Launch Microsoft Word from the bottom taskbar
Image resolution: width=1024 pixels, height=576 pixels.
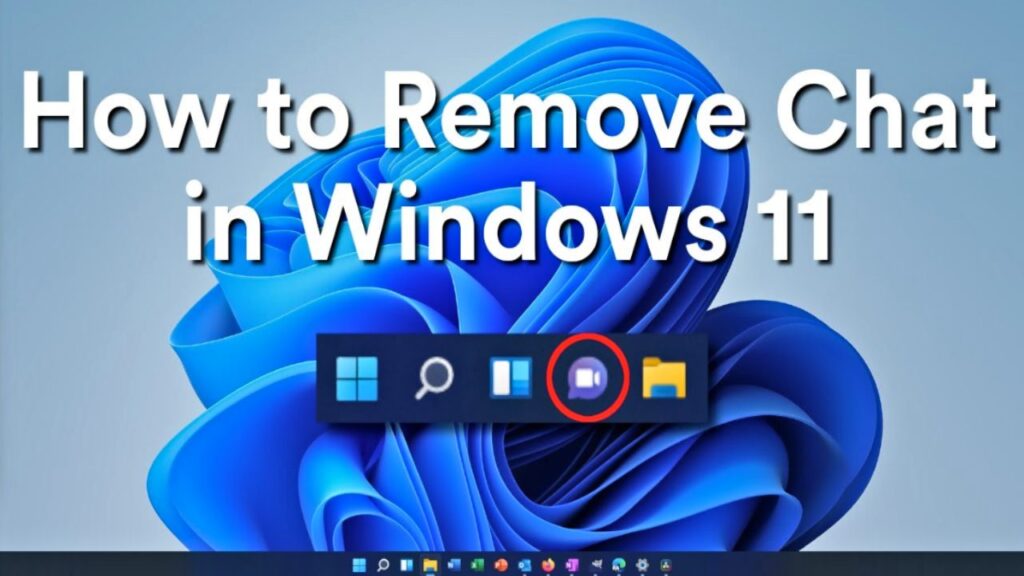[455, 563]
